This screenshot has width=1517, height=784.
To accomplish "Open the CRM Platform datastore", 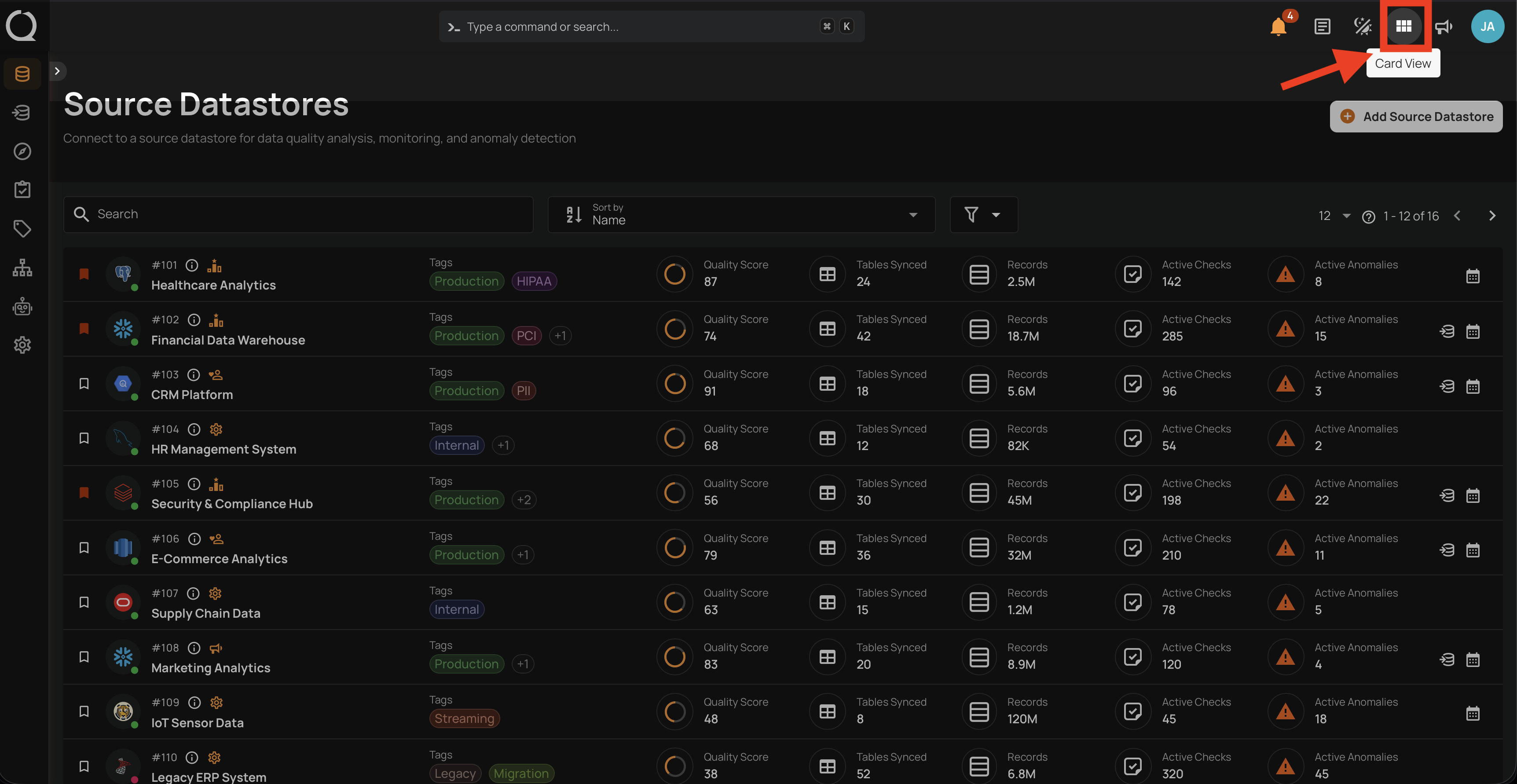I will (x=192, y=395).
